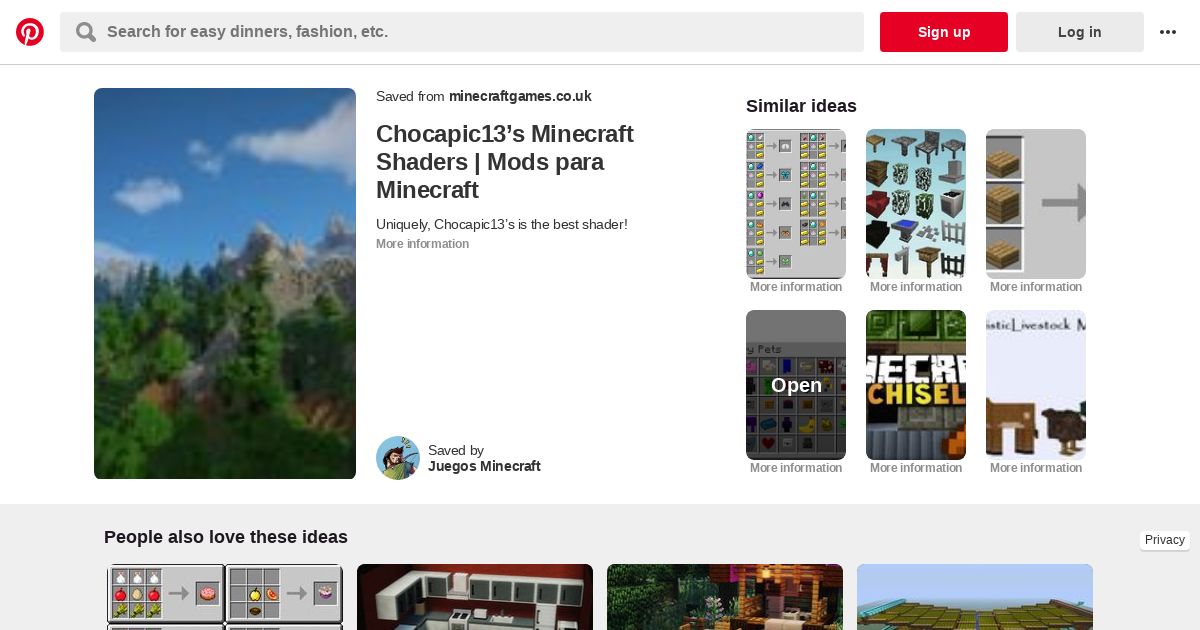1200x630 pixels.
Task: Click More information under furniture blocks pin
Action: [916, 287]
